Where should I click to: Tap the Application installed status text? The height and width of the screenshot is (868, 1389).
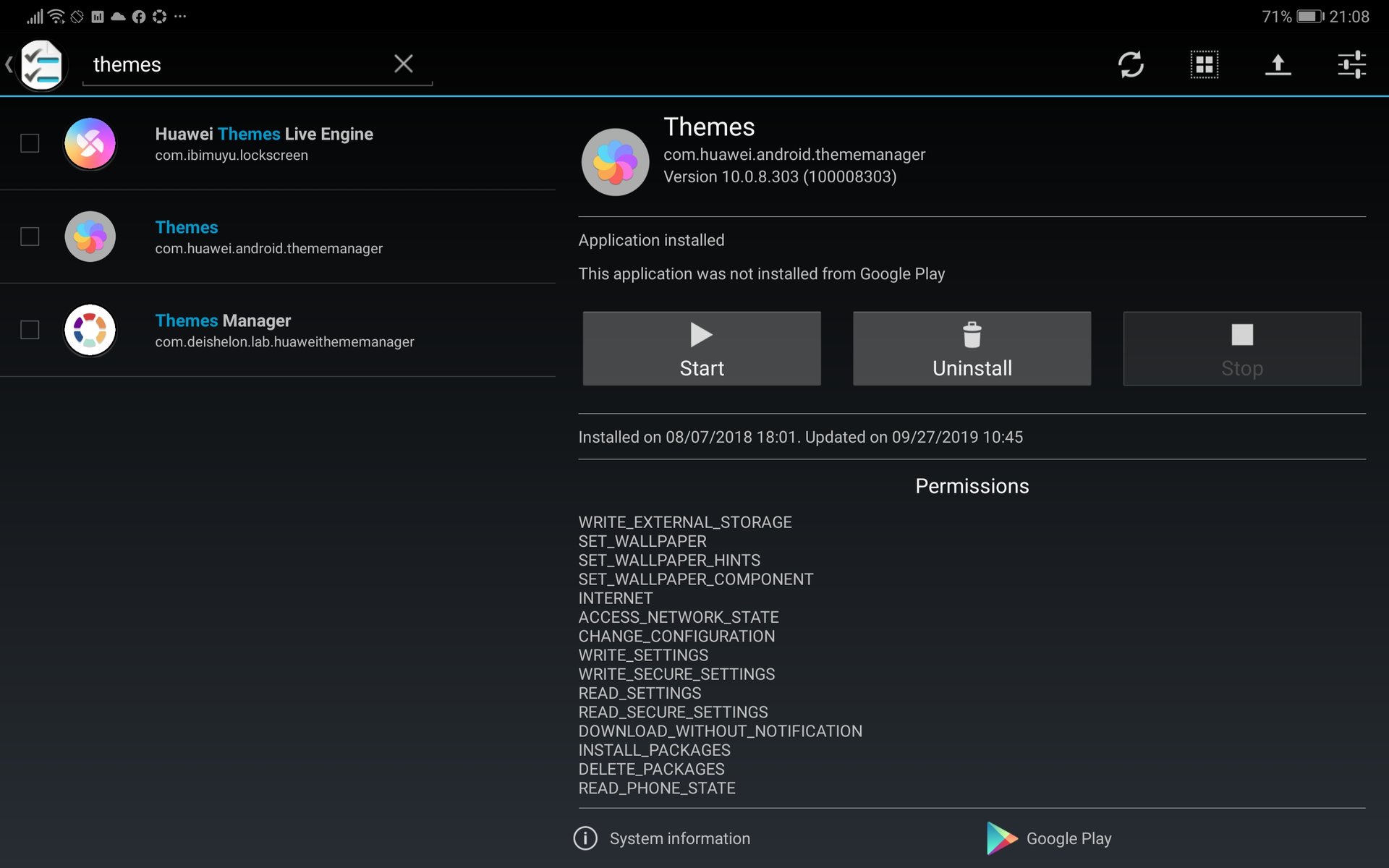[651, 240]
